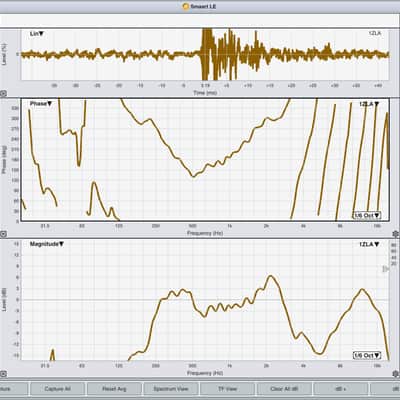The image size is (400, 400).
Task: Collapse phase pane with left circle icon
Action: click(3, 234)
